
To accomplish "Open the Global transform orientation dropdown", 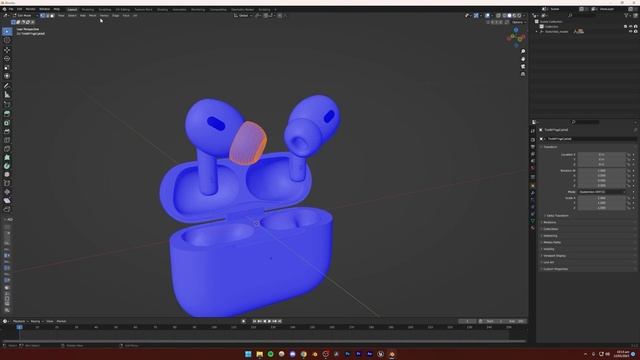I will pos(243,16).
